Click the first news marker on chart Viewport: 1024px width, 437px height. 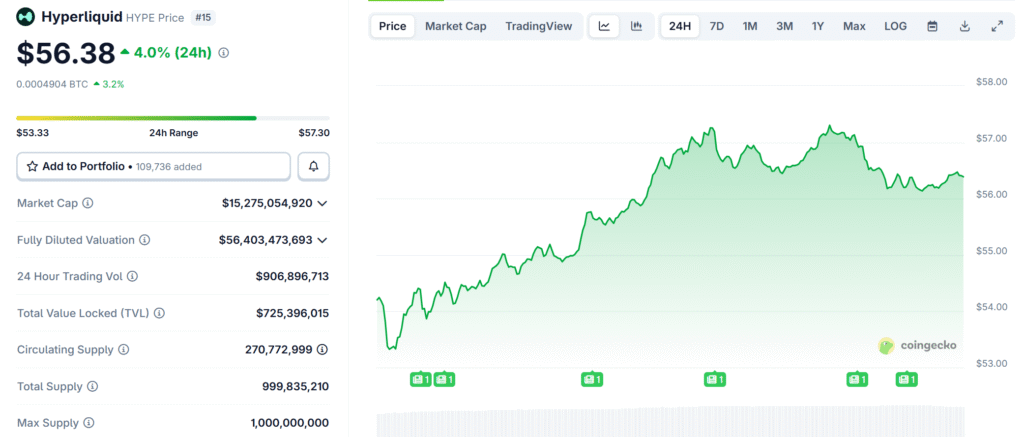tap(421, 379)
